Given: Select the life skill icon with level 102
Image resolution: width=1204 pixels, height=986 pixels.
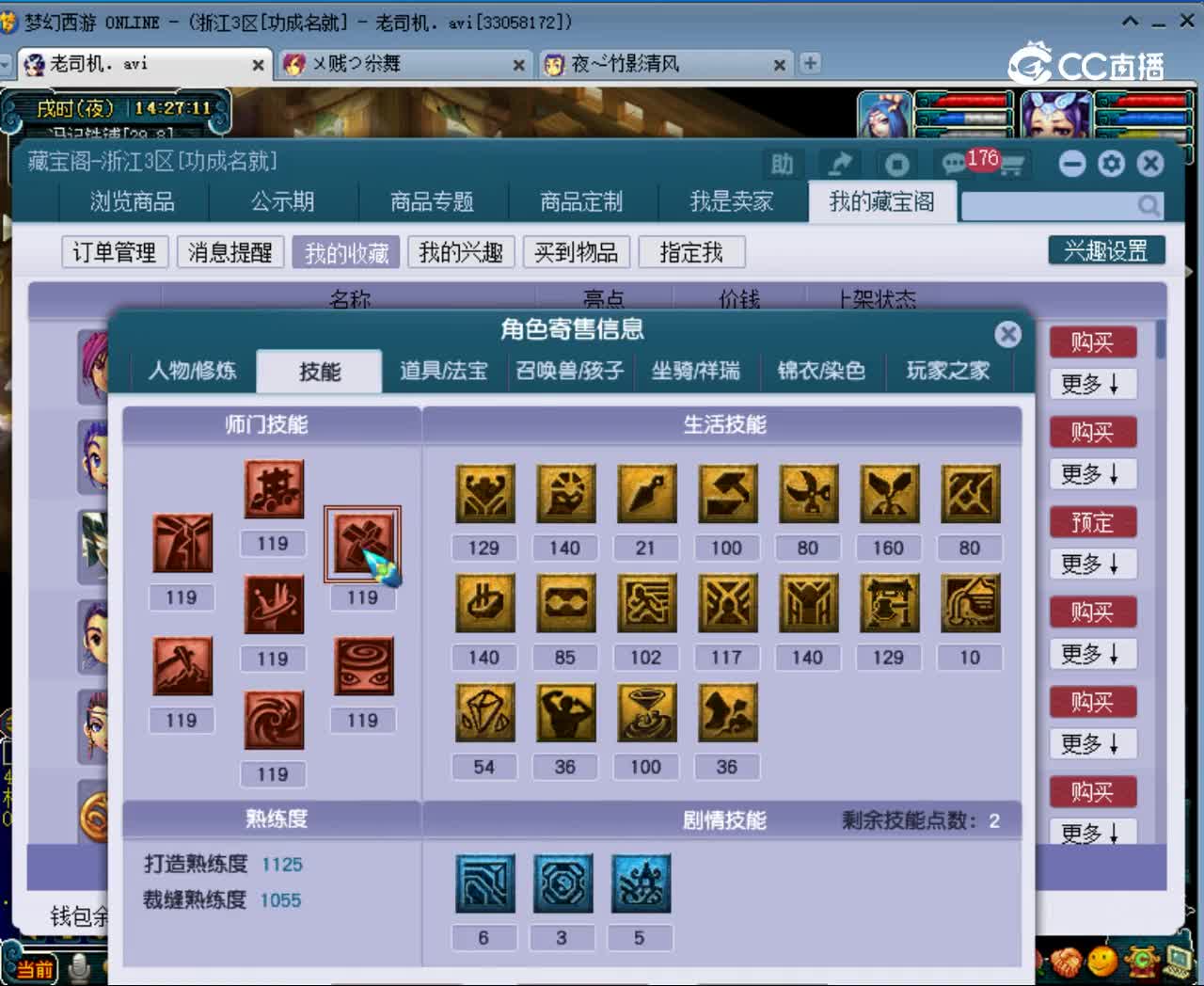Looking at the screenshot, I should click(646, 603).
